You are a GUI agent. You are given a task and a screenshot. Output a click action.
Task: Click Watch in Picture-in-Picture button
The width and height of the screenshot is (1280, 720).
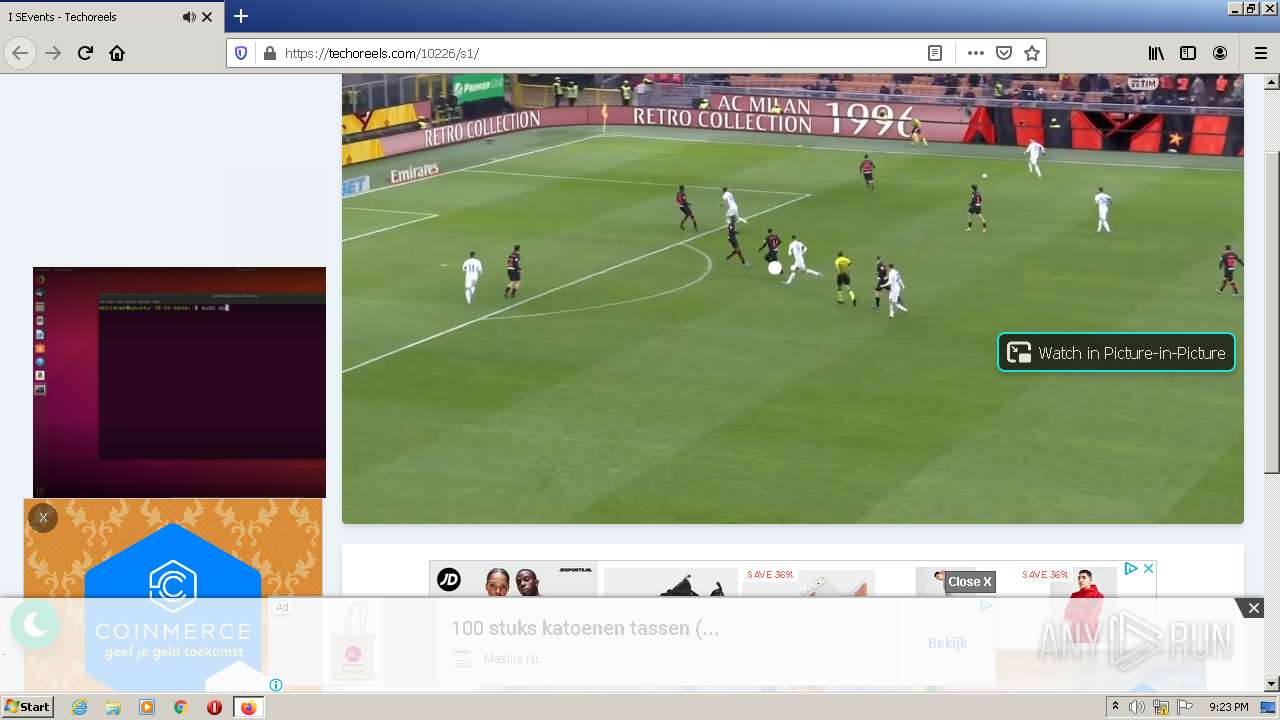point(1116,352)
